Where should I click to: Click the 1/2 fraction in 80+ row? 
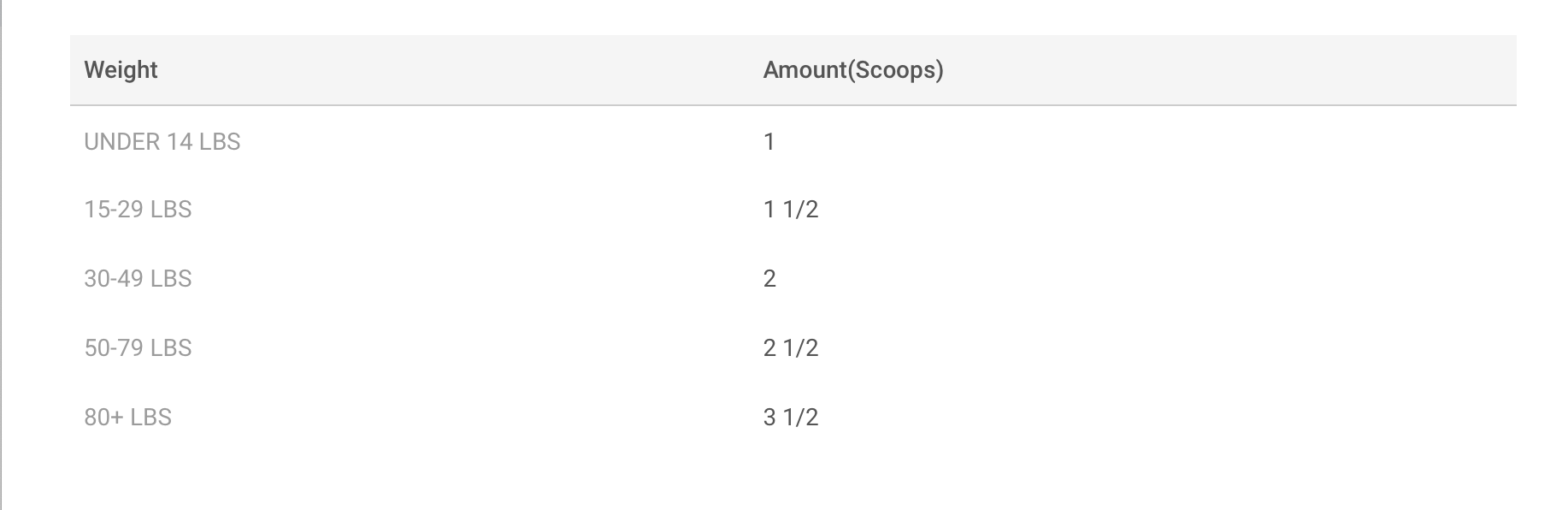click(801, 418)
